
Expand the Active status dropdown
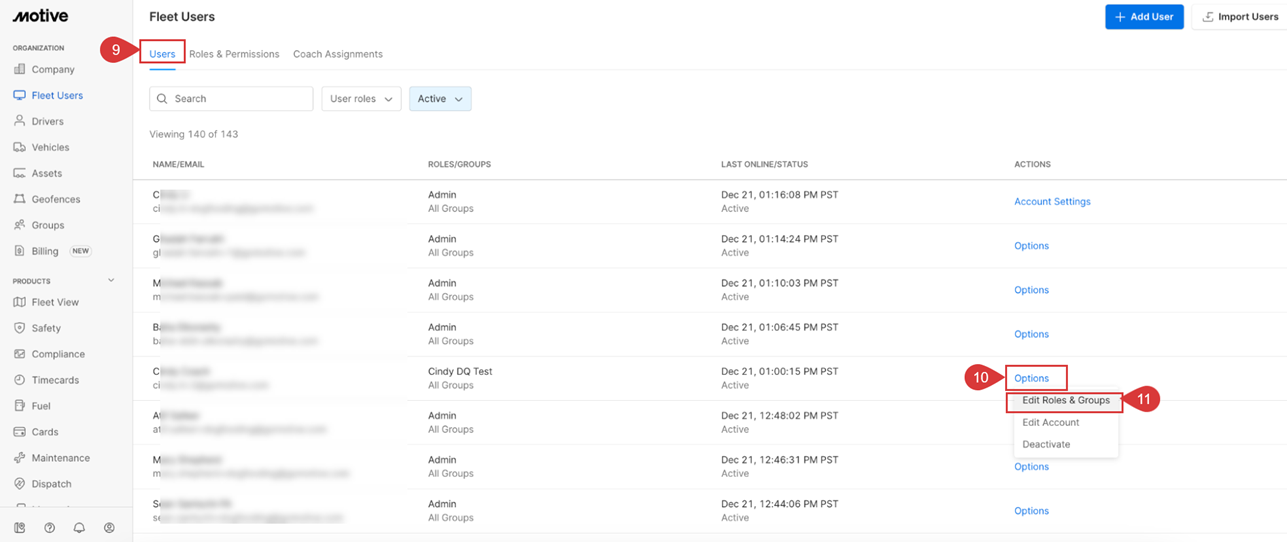[440, 99]
